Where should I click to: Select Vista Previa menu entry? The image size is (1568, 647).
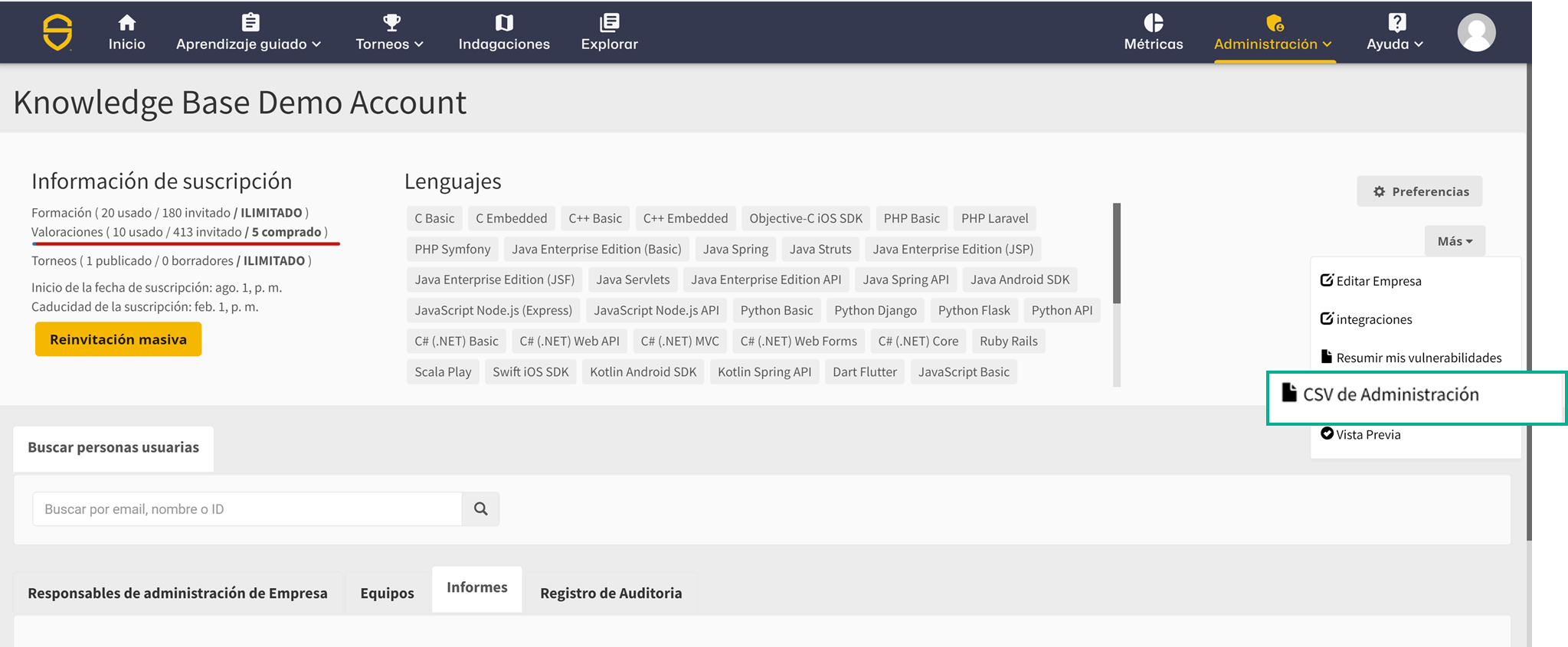[x=1360, y=434]
